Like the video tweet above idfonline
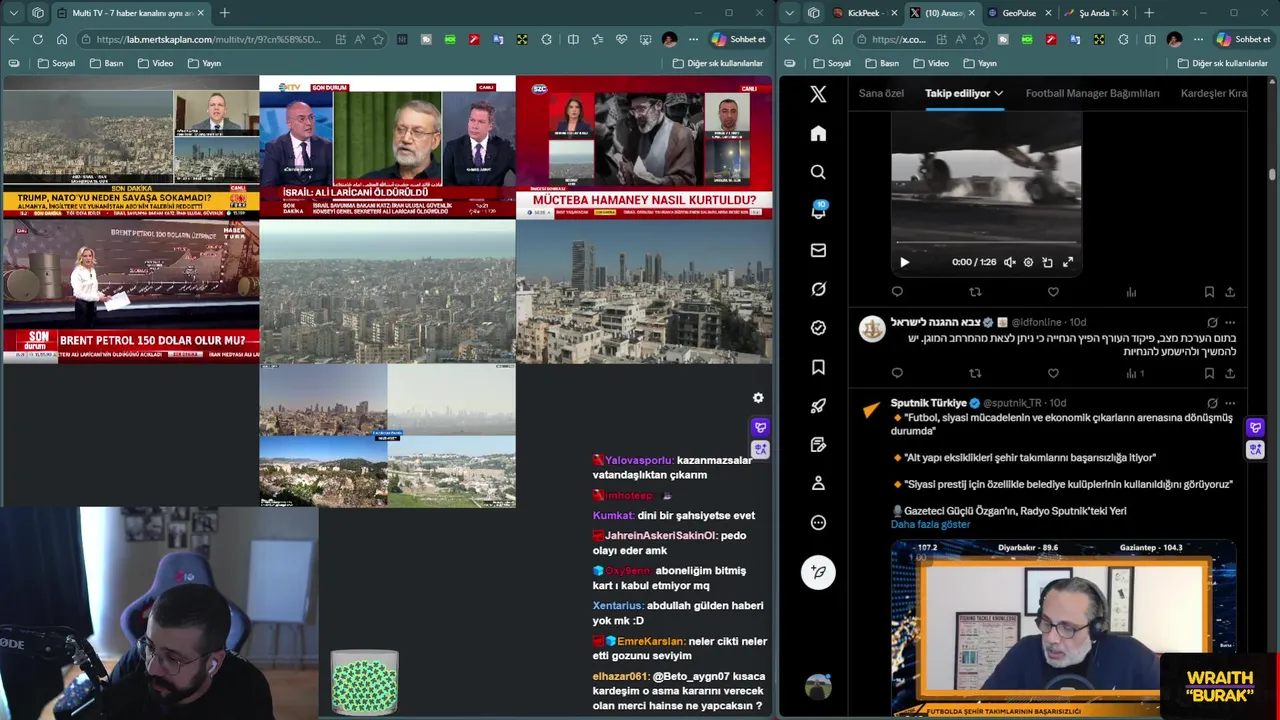1280x720 pixels. pos(1053,292)
